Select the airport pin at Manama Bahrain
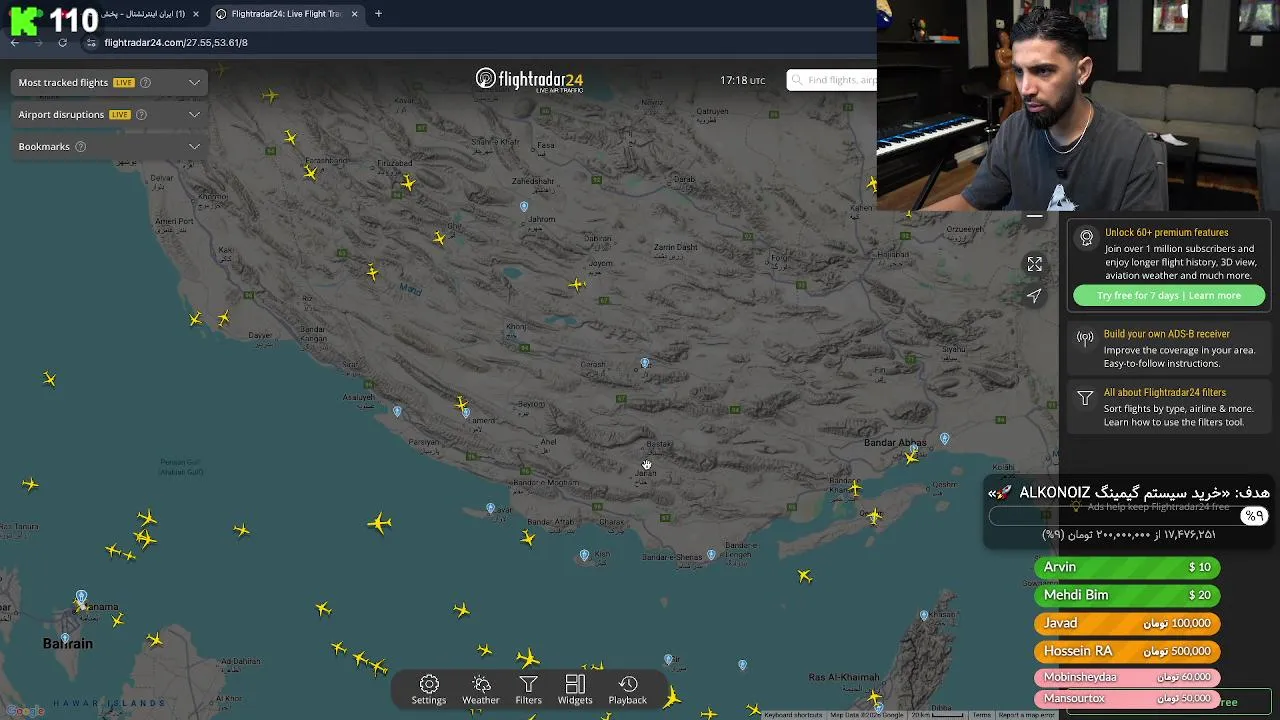 [81, 596]
